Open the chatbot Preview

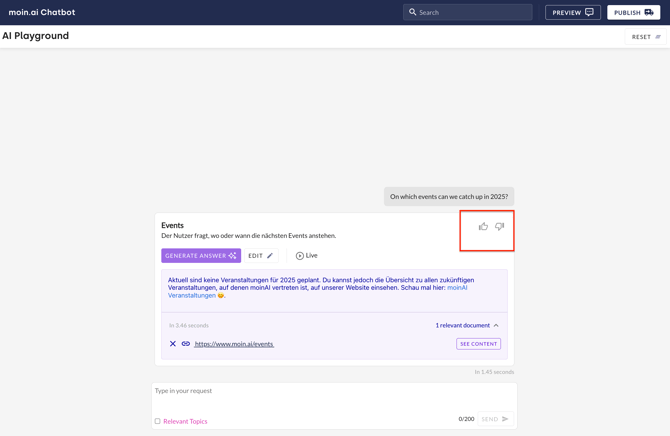573,13
